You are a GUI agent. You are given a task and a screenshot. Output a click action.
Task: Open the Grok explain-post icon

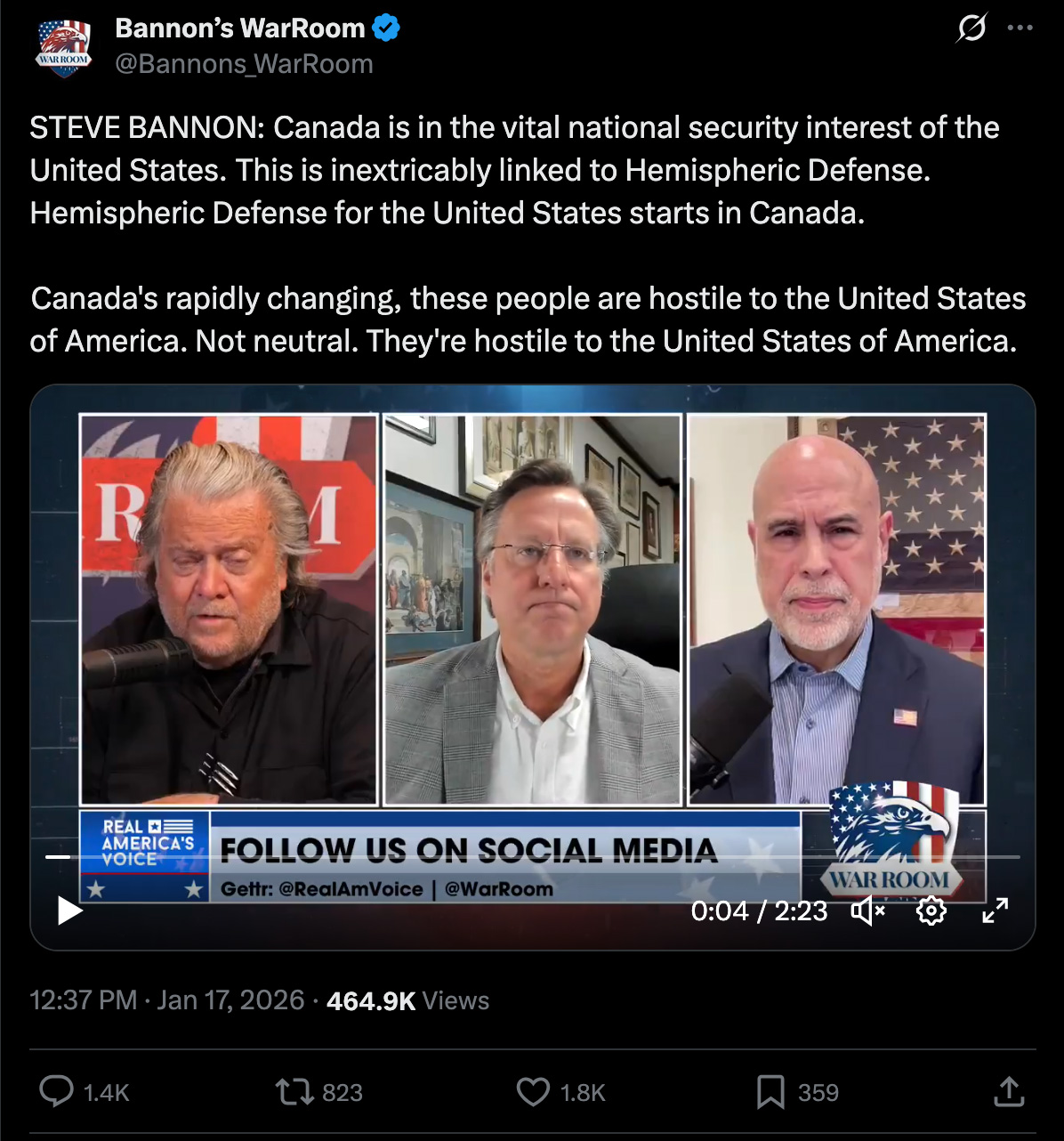[971, 28]
